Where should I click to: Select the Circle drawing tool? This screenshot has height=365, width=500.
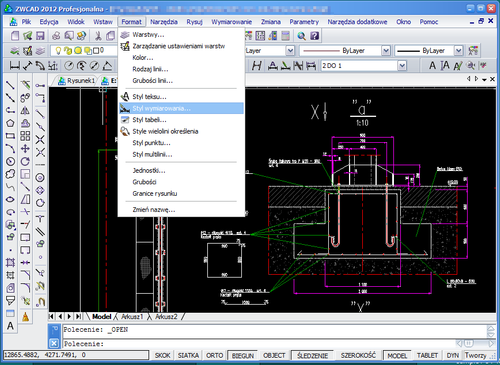(x=10, y=162)
